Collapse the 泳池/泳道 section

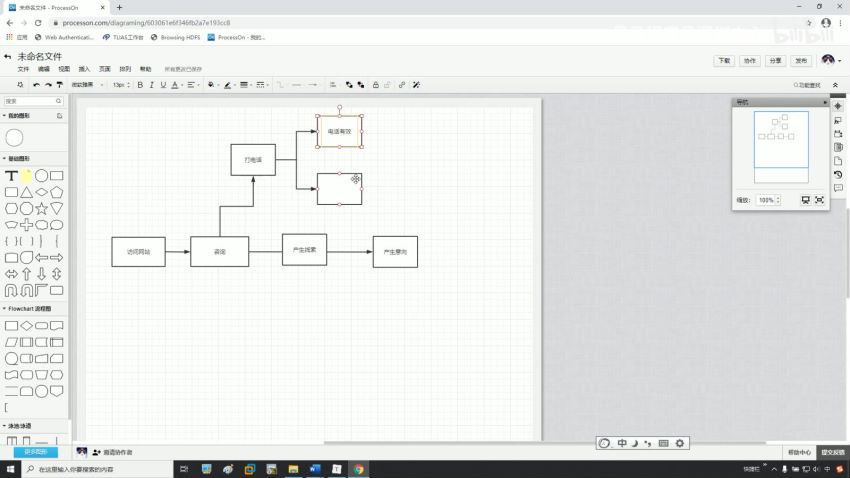17,426
